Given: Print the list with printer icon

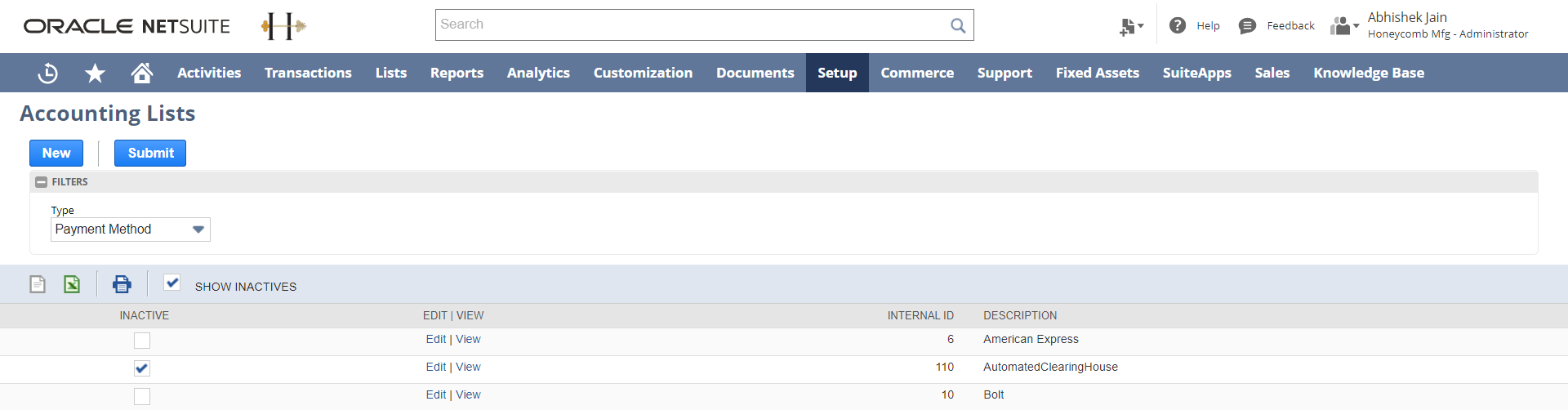Looking at the screenshot, I should pos(122,284).
